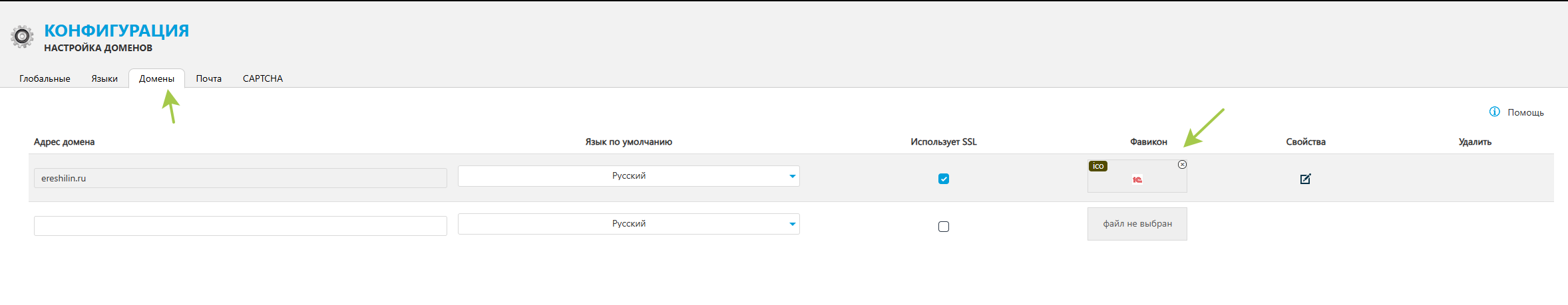Click the blue info help icon
This screenshot has width=1568, height=305.
[1494, 112]
